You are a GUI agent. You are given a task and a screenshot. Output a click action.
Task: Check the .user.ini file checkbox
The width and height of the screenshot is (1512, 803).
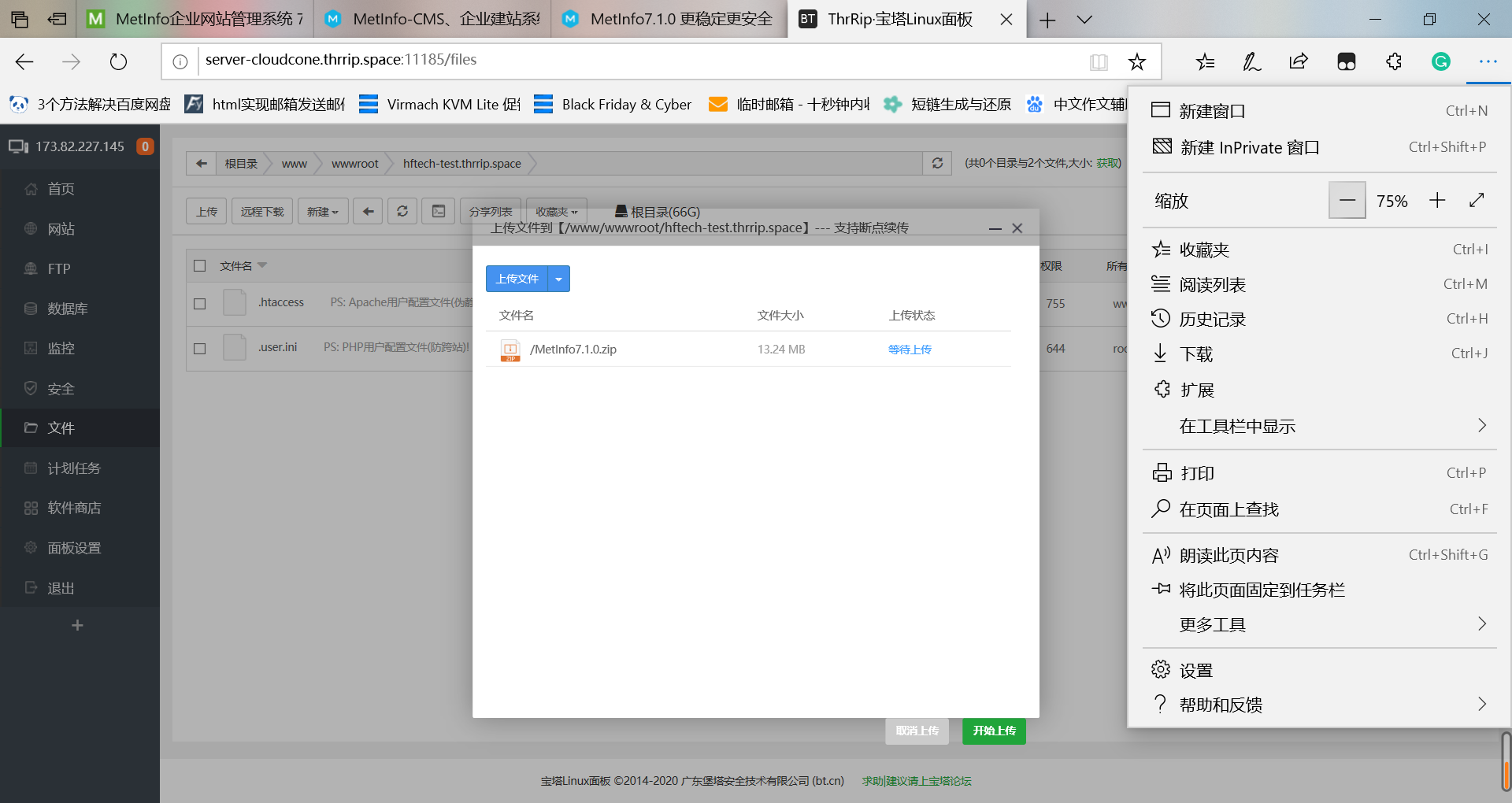(200, 348)
